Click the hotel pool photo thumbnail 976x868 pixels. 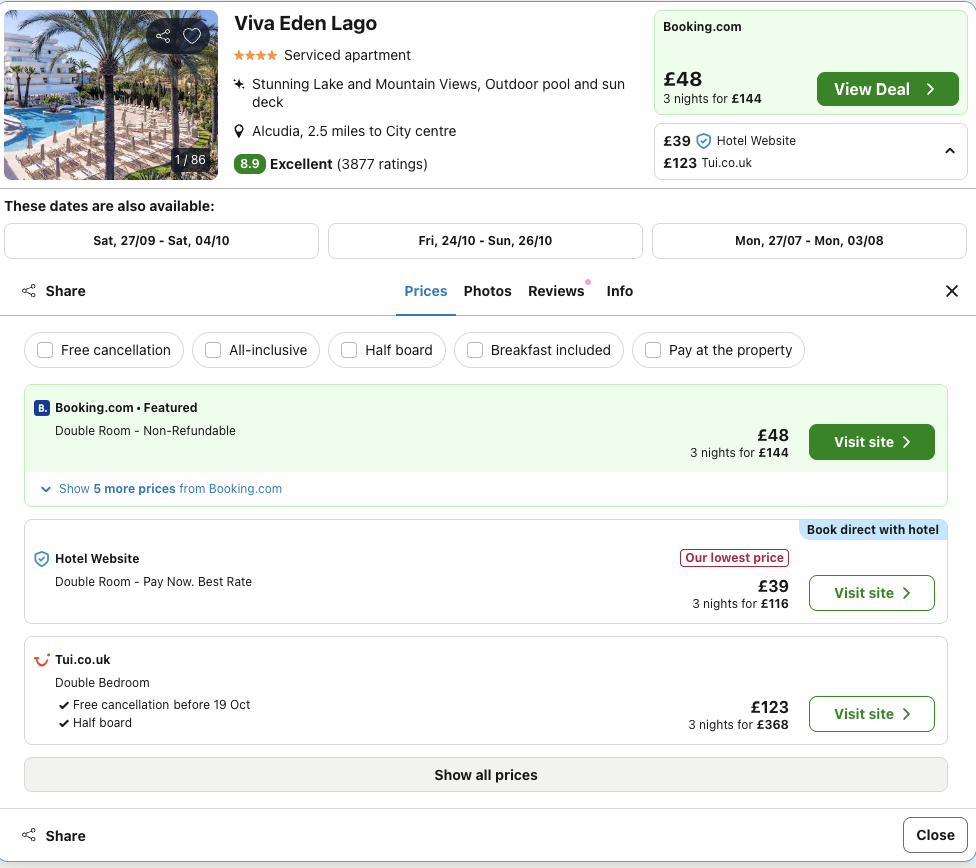[111, 95]
